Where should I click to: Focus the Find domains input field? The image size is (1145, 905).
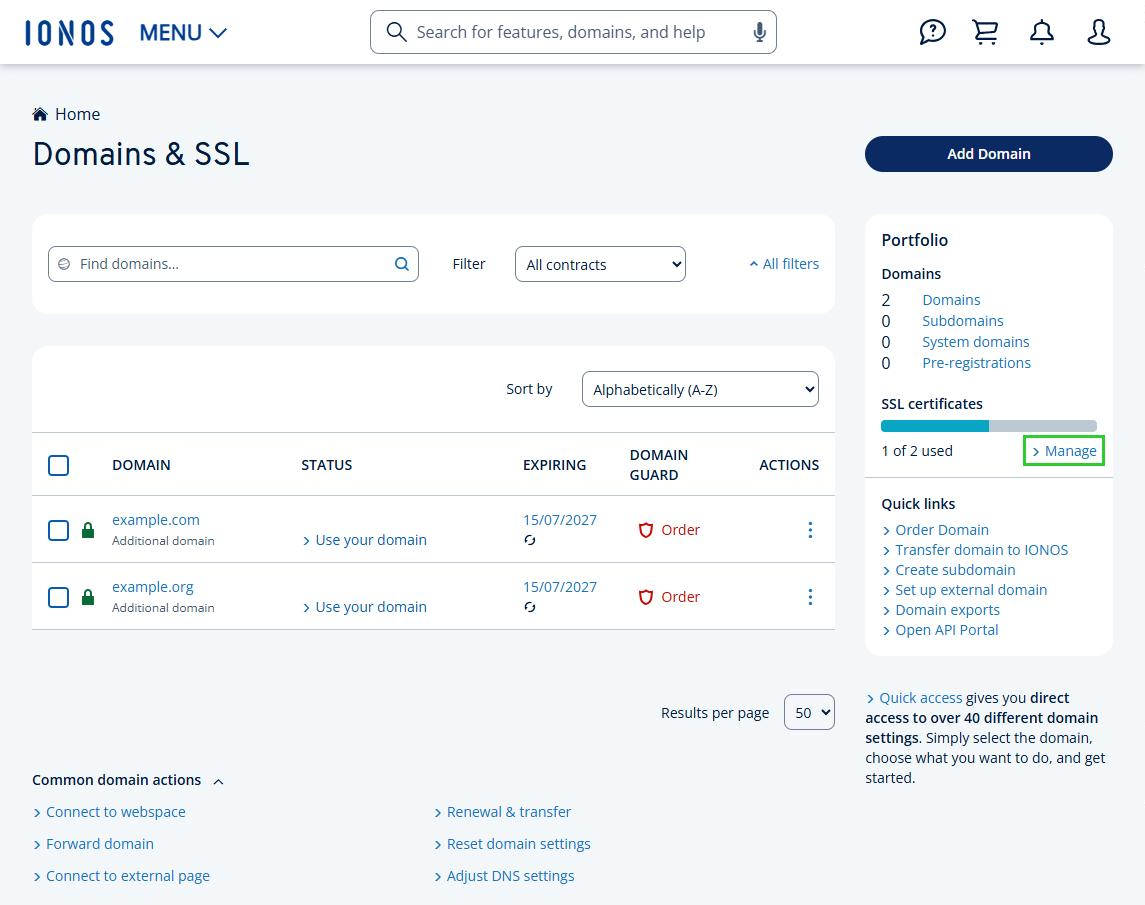coord(233,264)
